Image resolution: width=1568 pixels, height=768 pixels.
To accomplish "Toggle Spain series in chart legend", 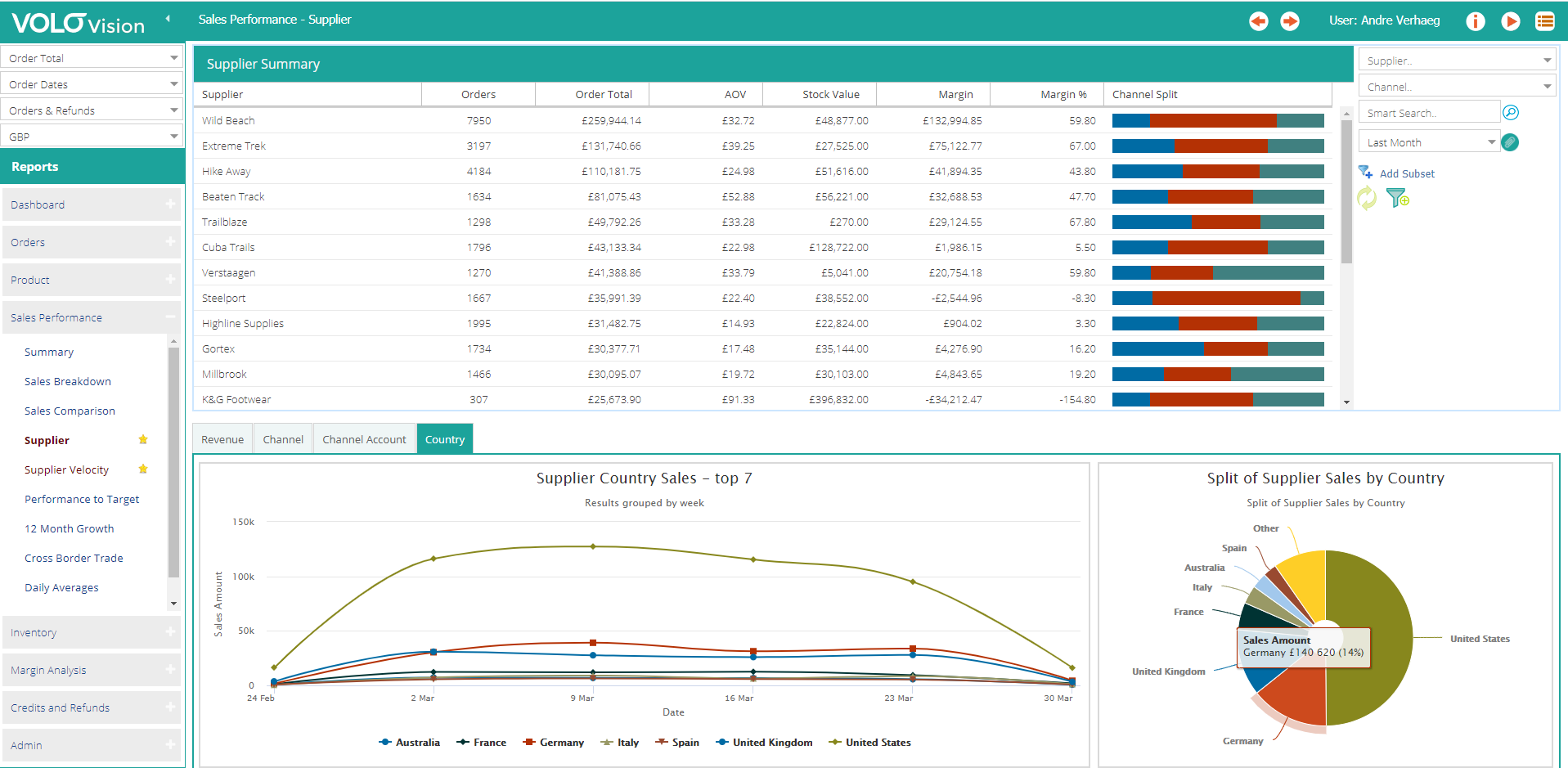I will pyautogui.click(x=676, y=743).
